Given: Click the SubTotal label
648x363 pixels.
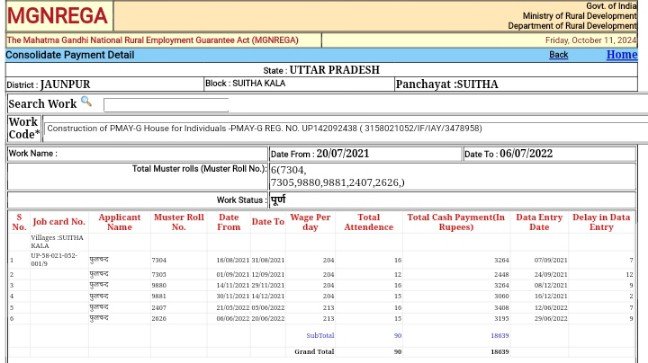Looking at the screenshot, I should pos(320,336).
